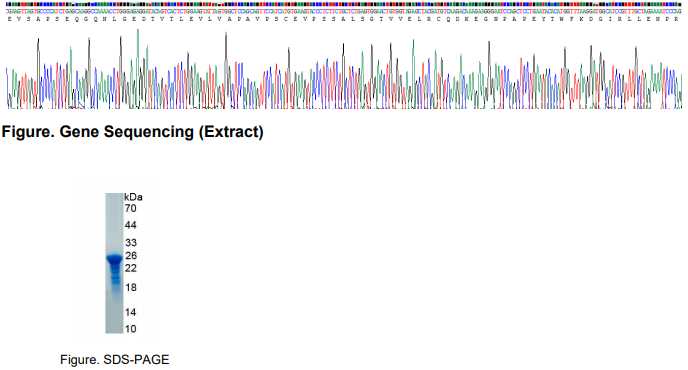This screenshot has height=370, width=688.
Task: Click the colored base-call bar above sequence
Action: click(344, 4)
